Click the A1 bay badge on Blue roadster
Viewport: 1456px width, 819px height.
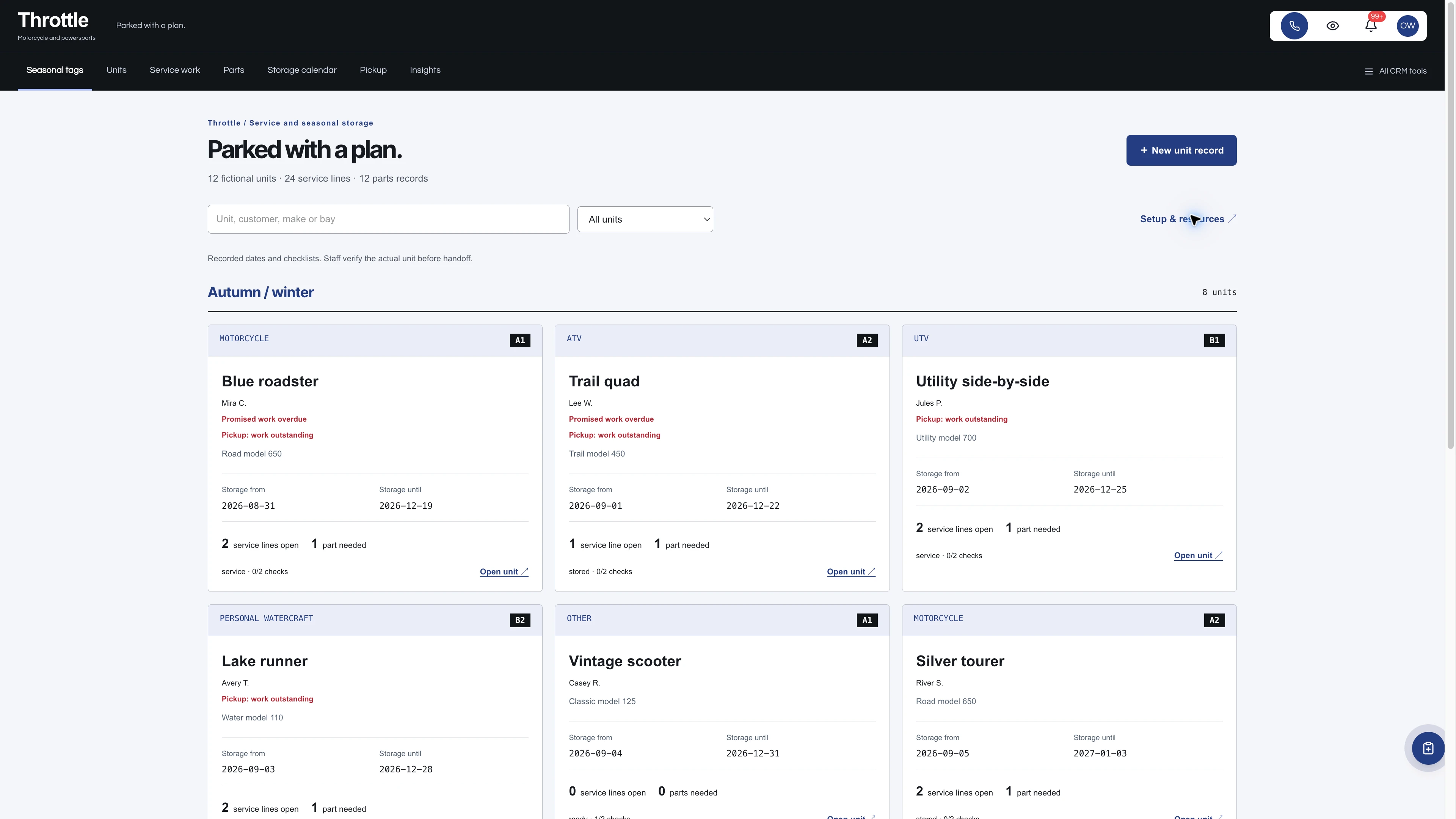point(519,340)
